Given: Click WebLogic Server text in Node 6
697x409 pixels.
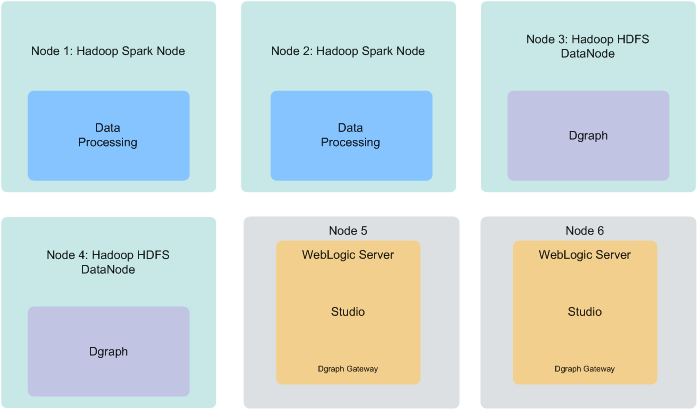Looking at the screenshot, I should (x=585, y=255).
